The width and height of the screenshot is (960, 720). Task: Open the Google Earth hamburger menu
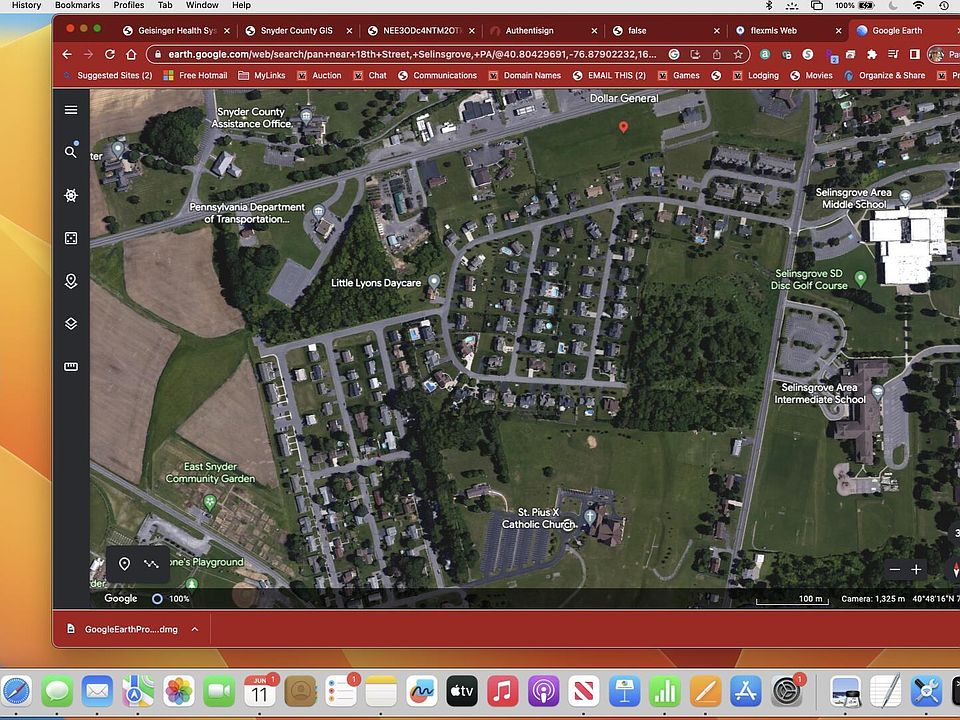[71, 110]
